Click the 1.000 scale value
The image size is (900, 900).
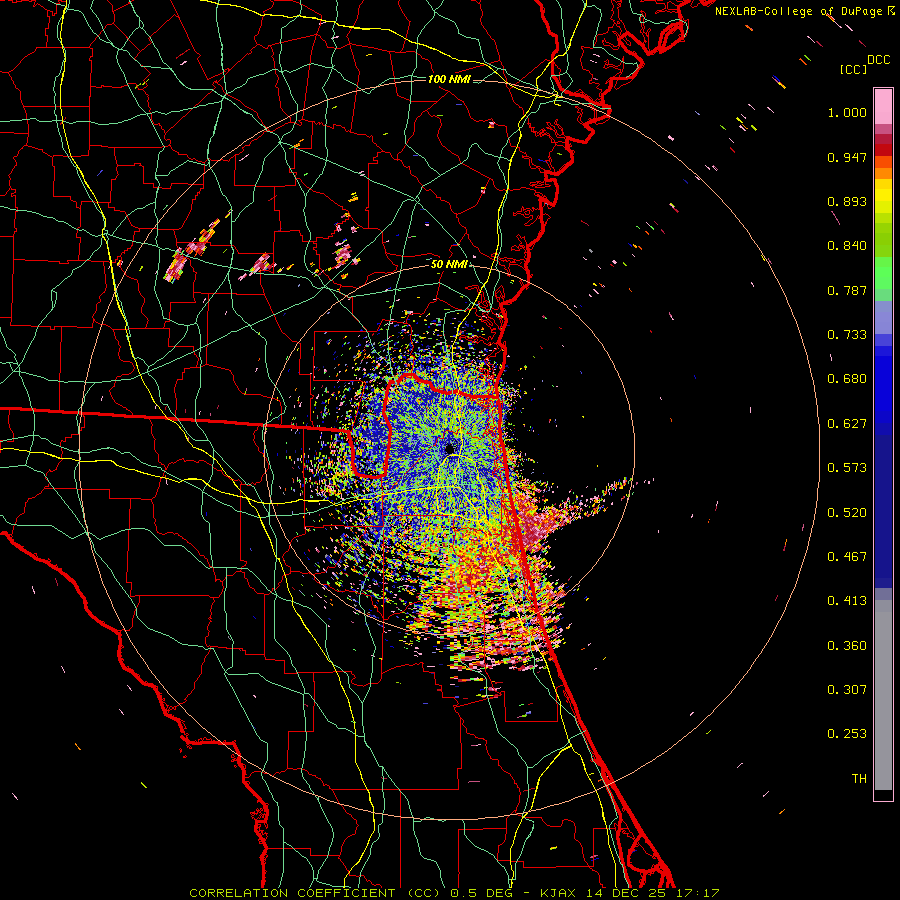pos(847,112)
